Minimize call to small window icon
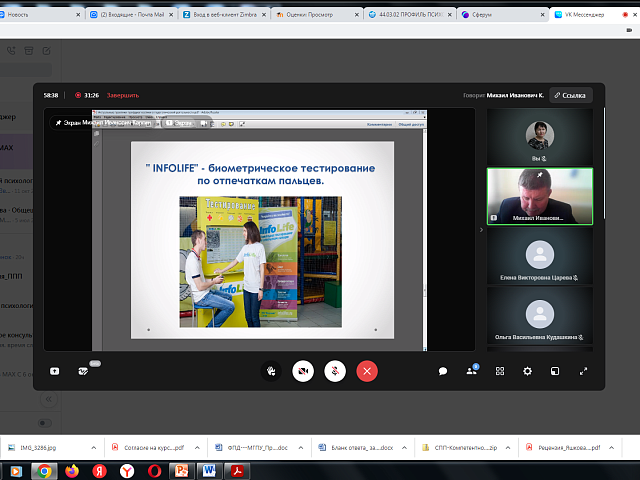The width and height of the screenshot is (640, 480). click(555, 371)
